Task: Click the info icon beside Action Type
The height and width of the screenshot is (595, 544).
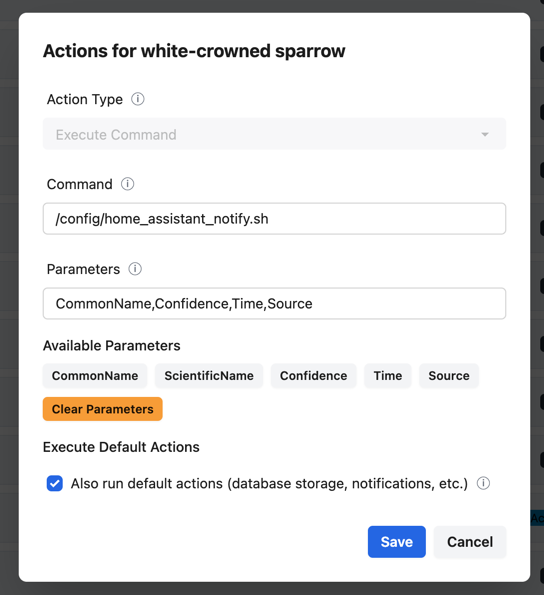Action: pyautogui.click(x=138, y=99)
